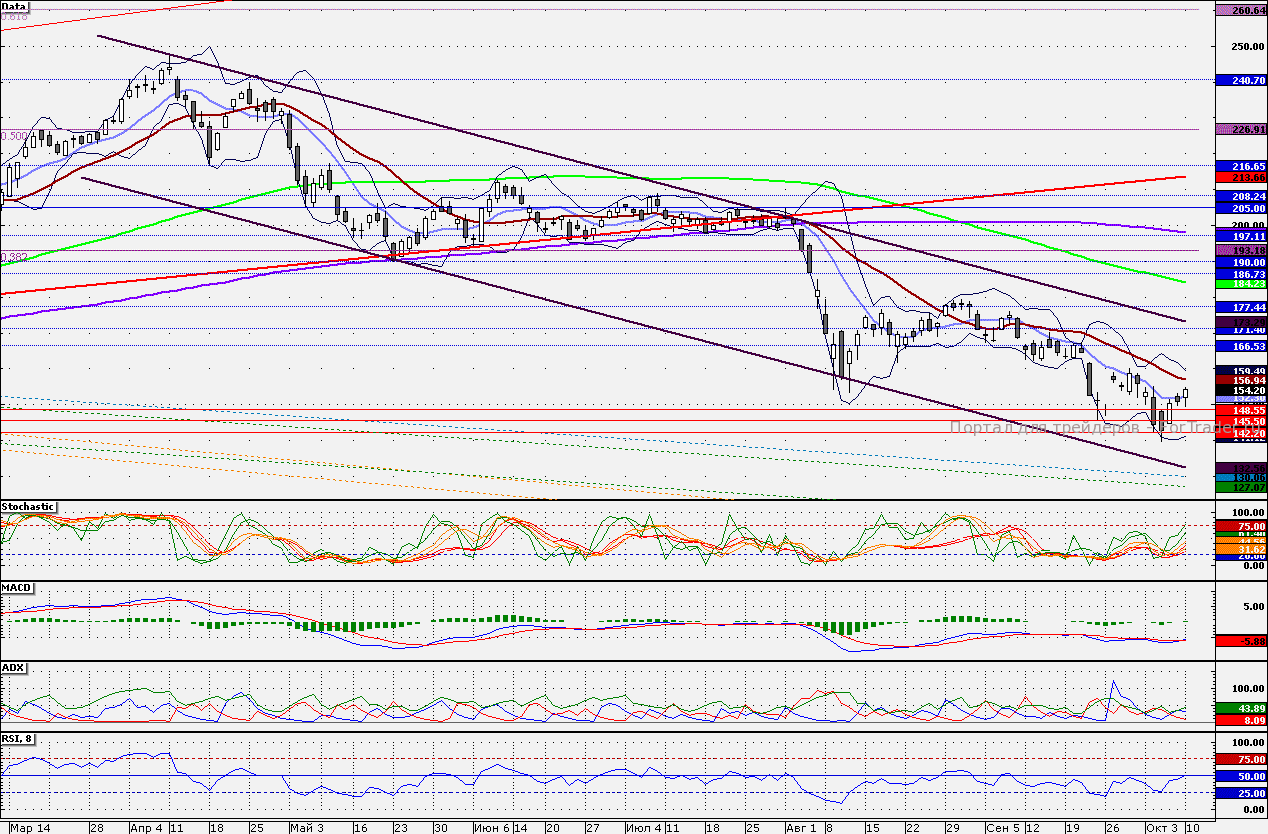The width and height of the screenshot is (1268, 834).
Task: Select the Data panel title label
Action: (14, 5)
